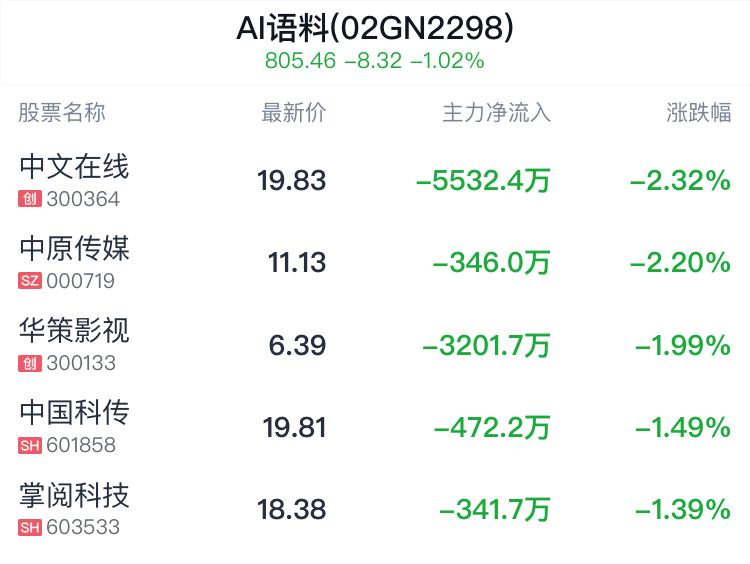Click the 创 badge next to 300364
This screenshot has height=564, width=750.
[30, 199]
